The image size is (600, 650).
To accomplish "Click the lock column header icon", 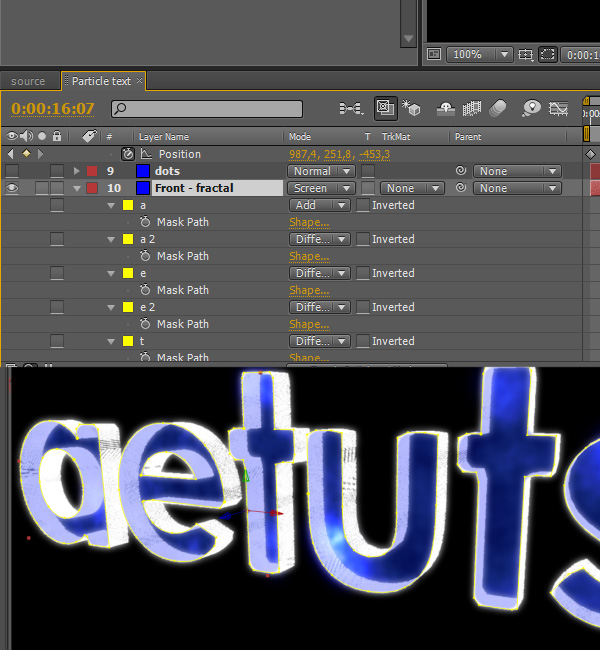I will click(x=57, y=136).
